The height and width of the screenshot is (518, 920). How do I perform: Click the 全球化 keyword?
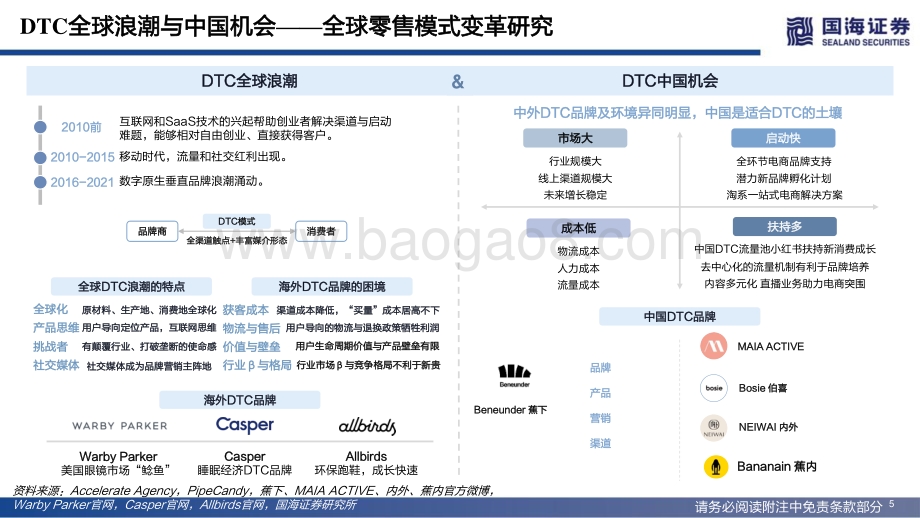tap(50, 309)
